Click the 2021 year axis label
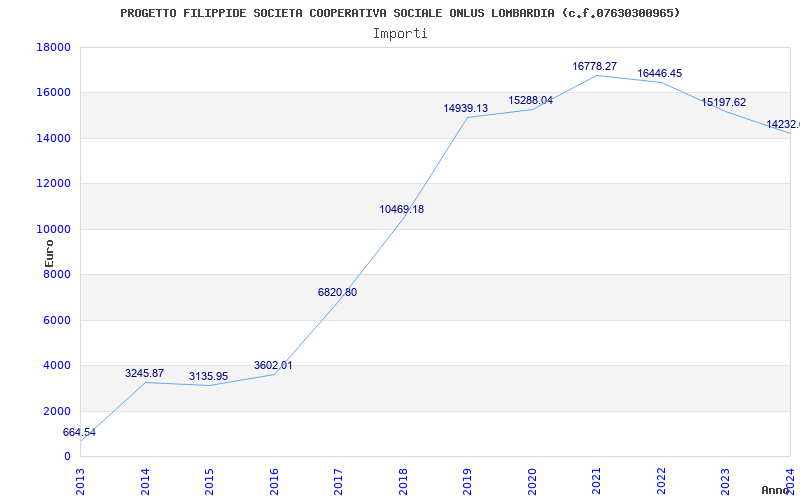 tap(596, 479)
